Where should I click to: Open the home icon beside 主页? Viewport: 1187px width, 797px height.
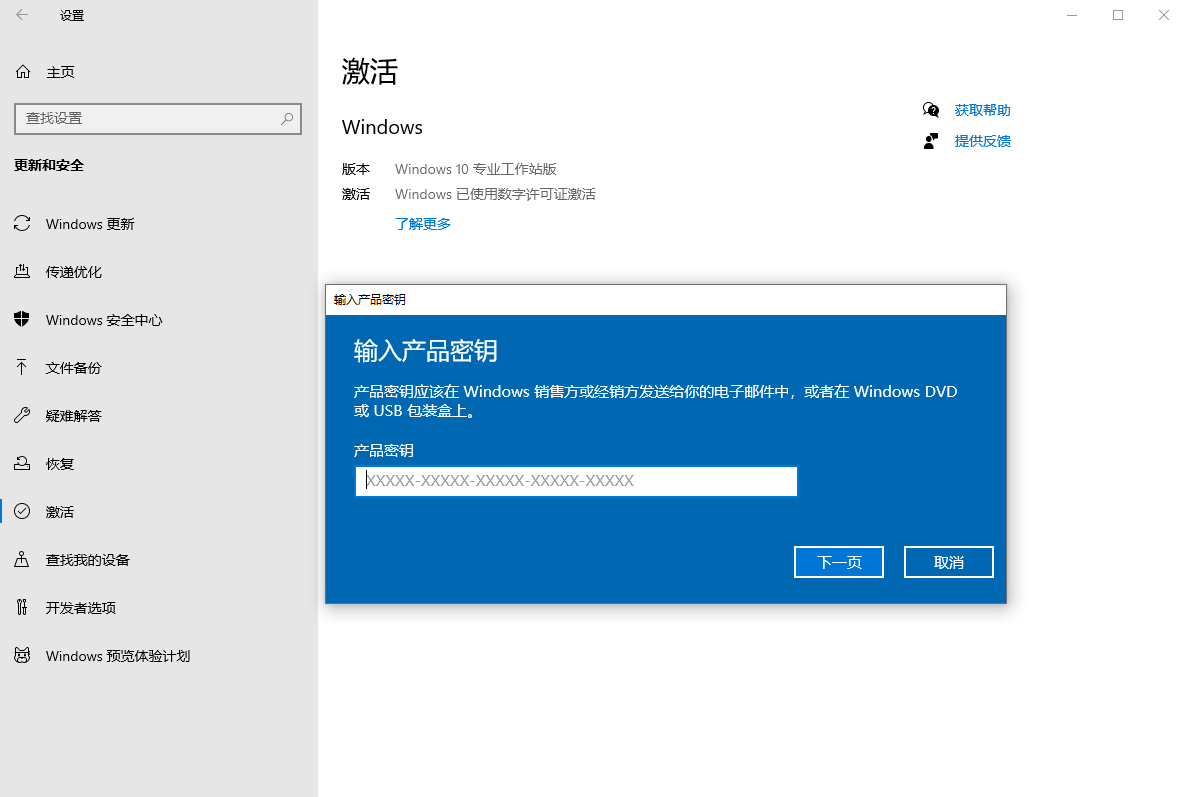tap(23, 72)
